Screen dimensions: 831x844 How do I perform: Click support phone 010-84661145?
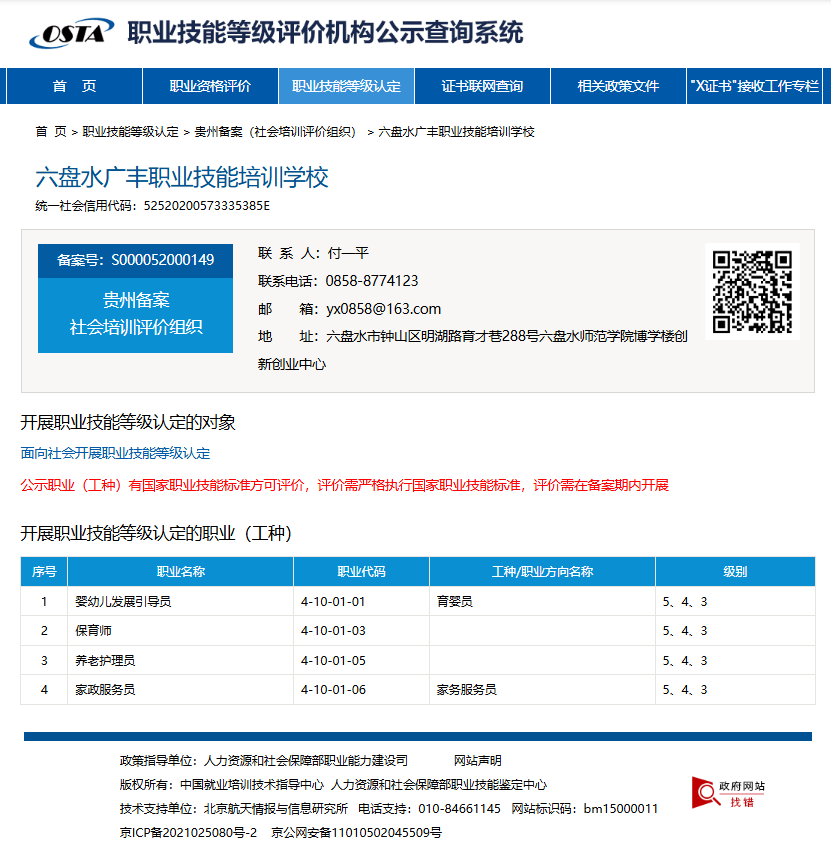click(460, 808)
